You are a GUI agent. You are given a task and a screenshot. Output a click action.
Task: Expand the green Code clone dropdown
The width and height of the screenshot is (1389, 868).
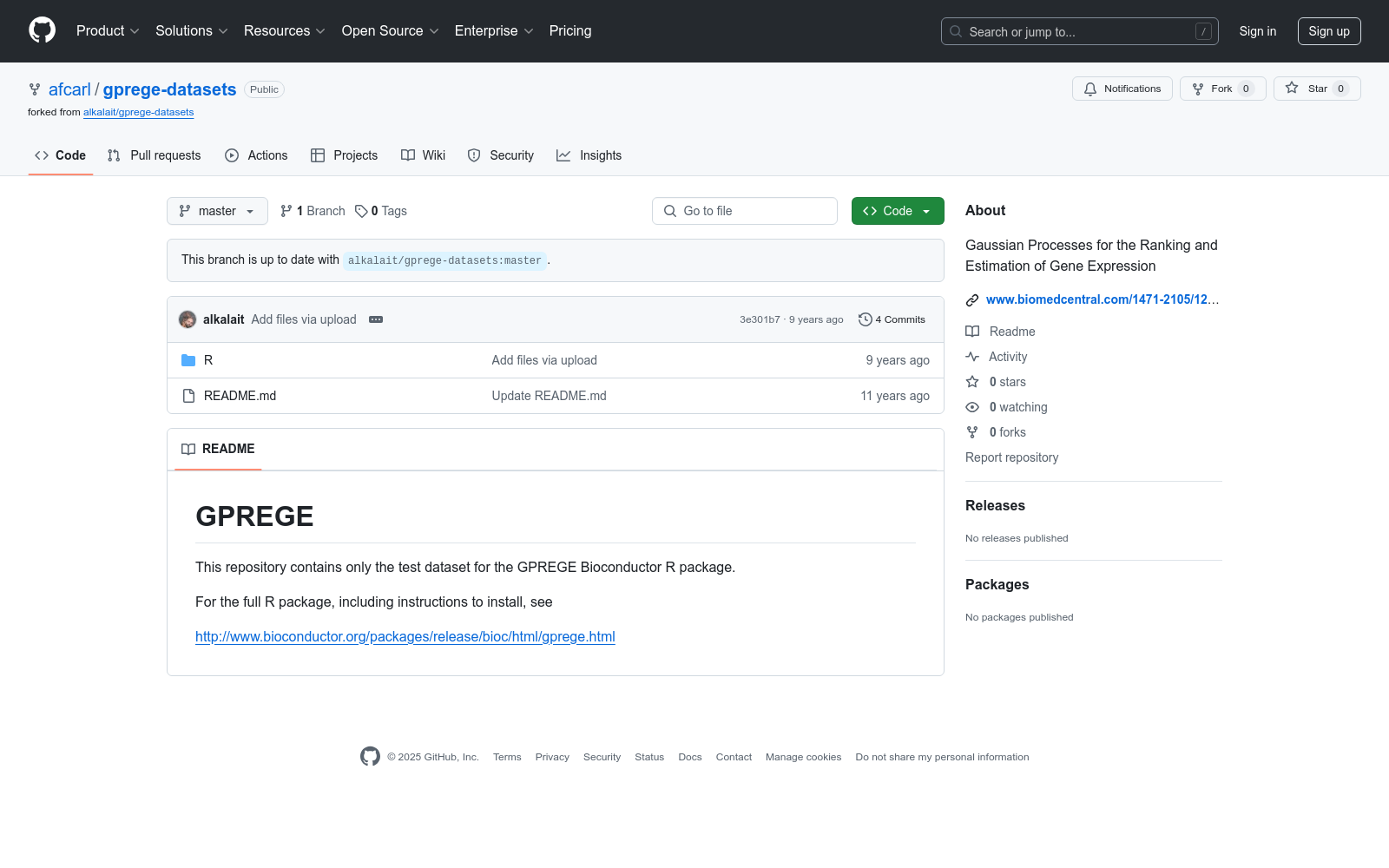click(x=898, y=211)
